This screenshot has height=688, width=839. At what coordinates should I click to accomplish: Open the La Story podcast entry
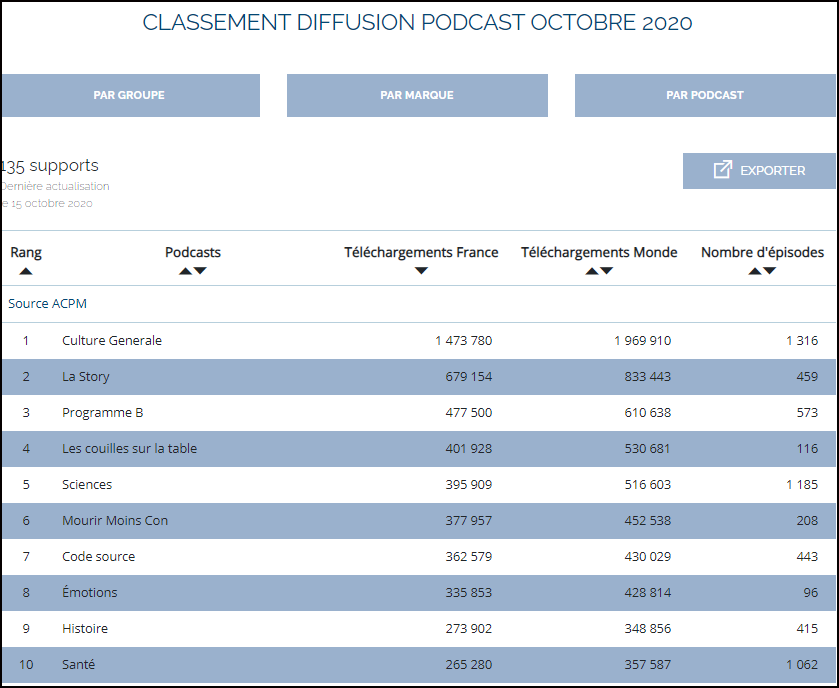(84, 376)
